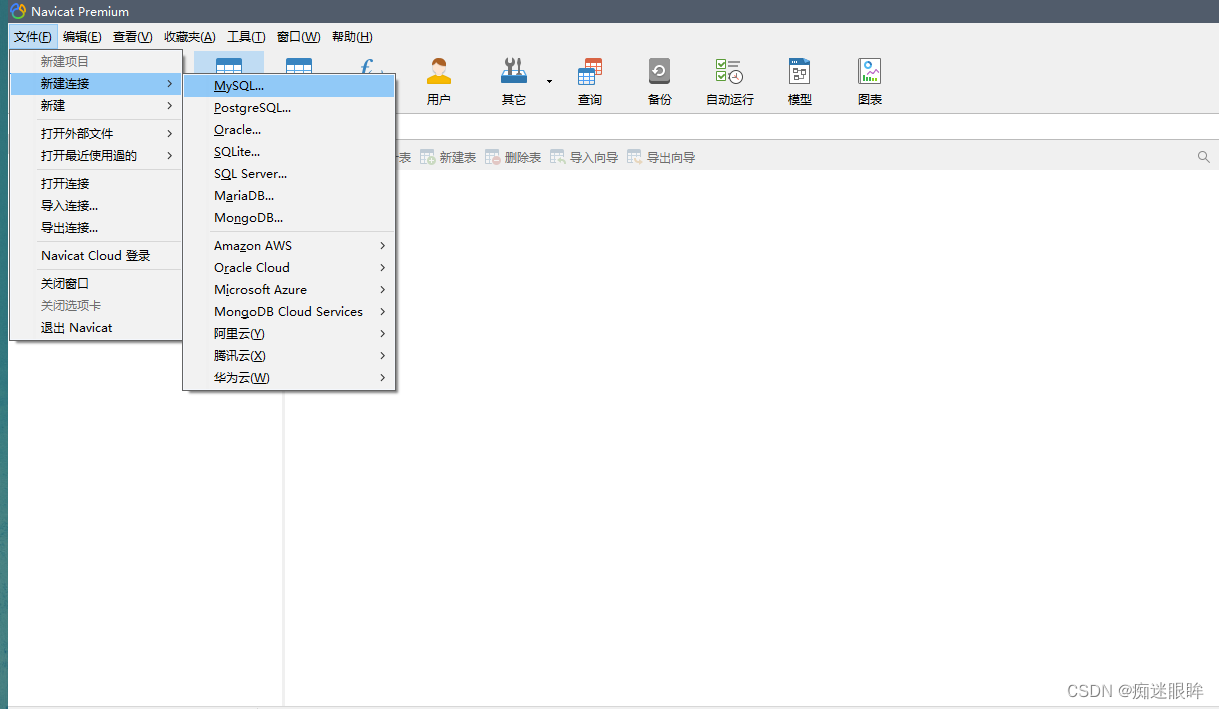Open 导入向导 (Import Wizard)
The height and width of the screenshot is (709, 1219).
[584, 157]
